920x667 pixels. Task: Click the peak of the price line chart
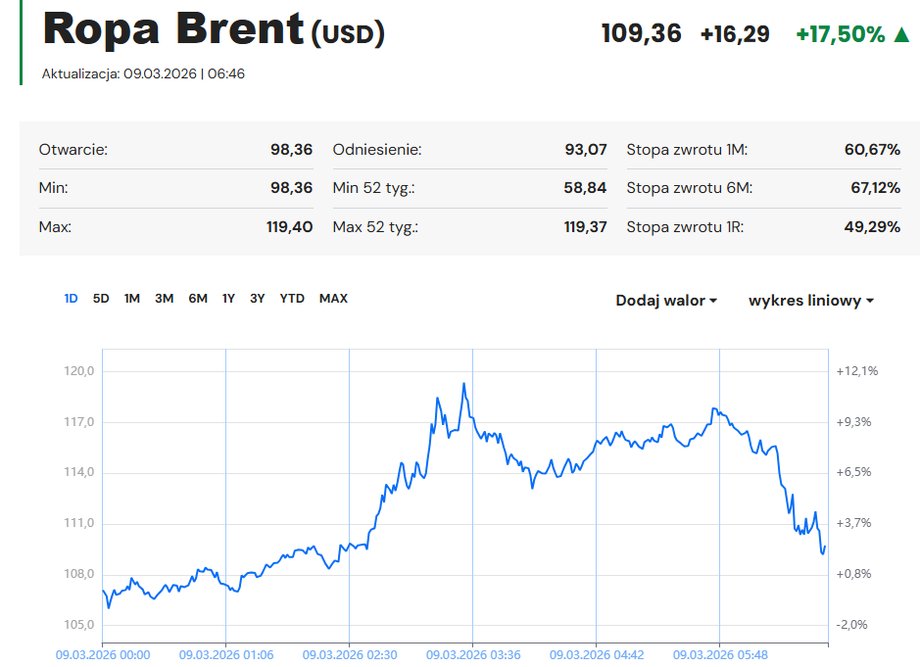click(464, 382)
